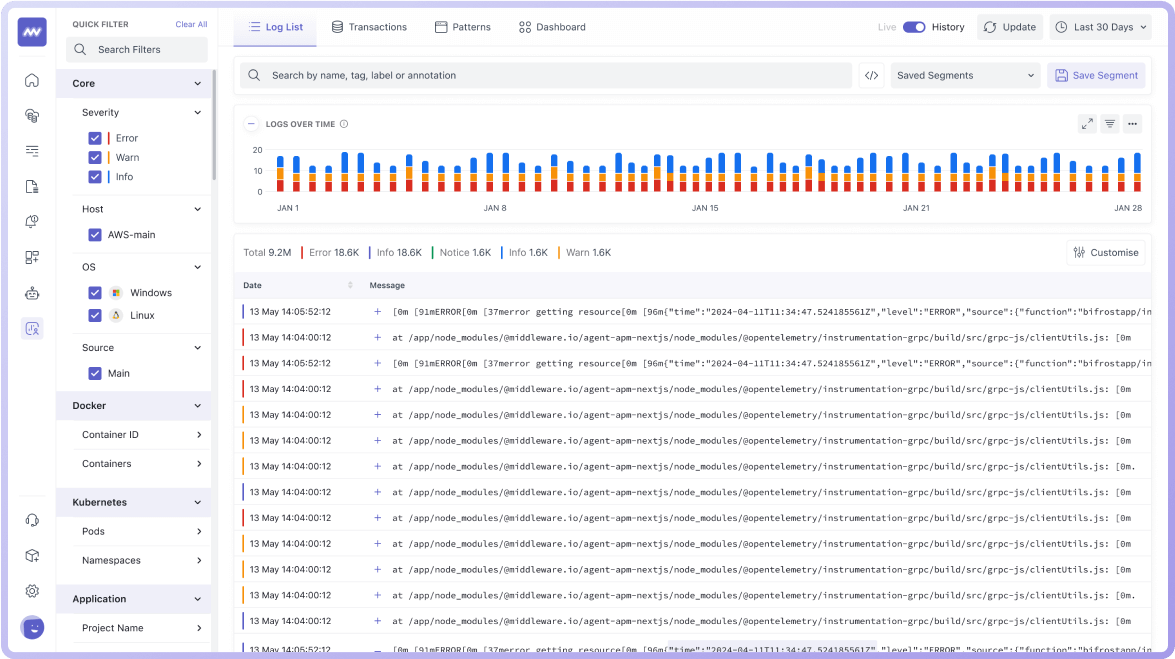
Task: Expand the Logs Over Time chart fullscreen
Action: pyautogui.click(x=1086, y=124)
